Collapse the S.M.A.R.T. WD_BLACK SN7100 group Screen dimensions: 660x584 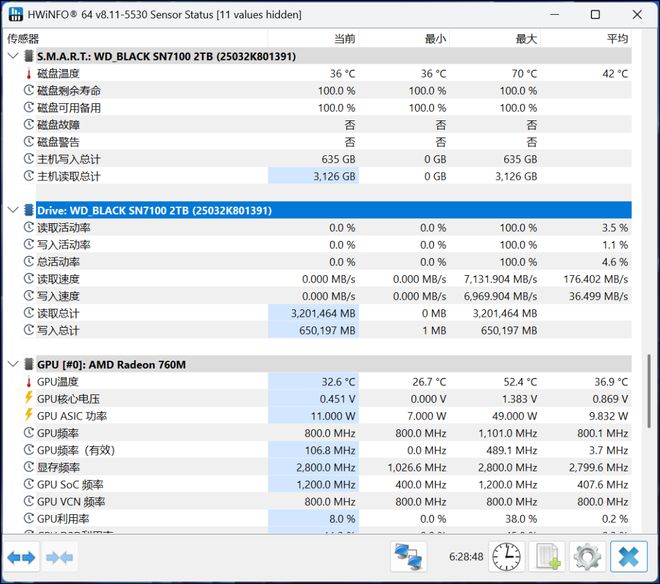coord(12,56)
